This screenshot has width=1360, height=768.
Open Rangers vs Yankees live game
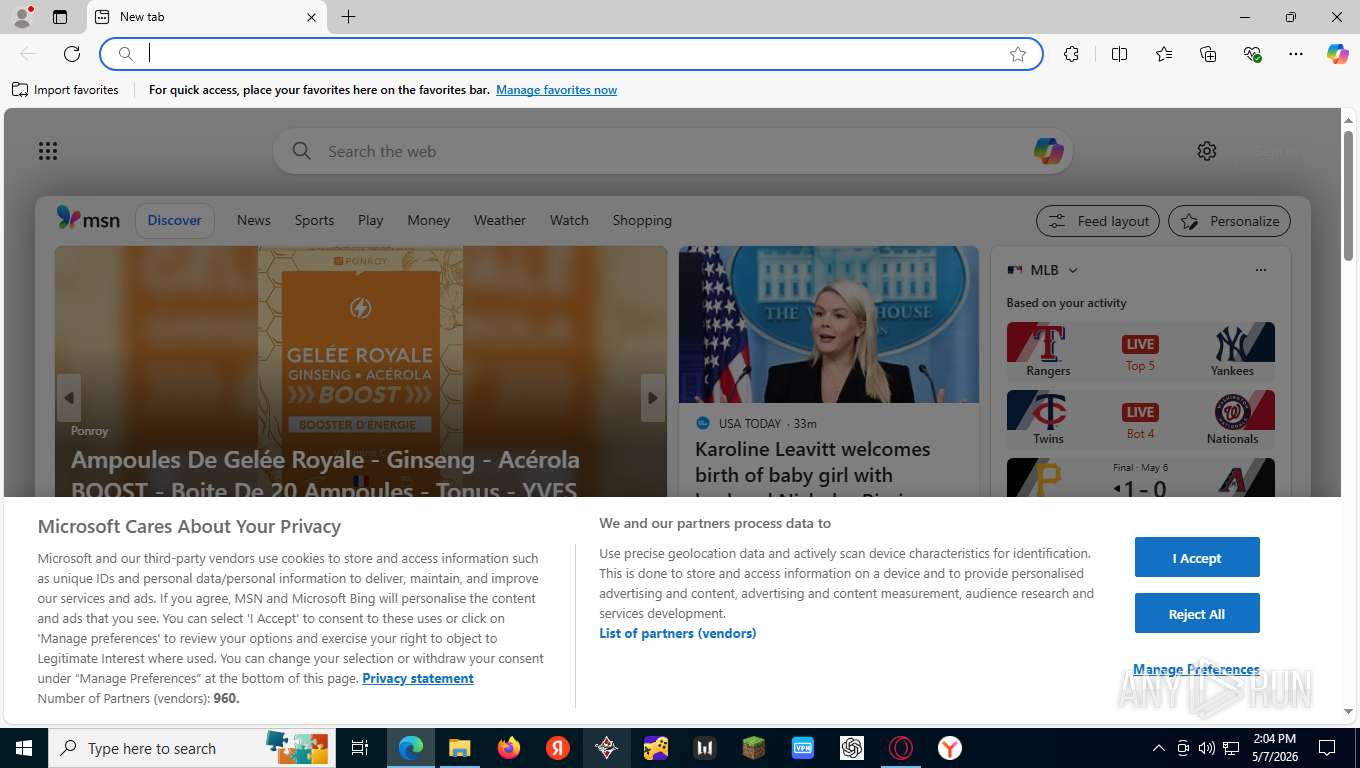tap(1140, 350)
